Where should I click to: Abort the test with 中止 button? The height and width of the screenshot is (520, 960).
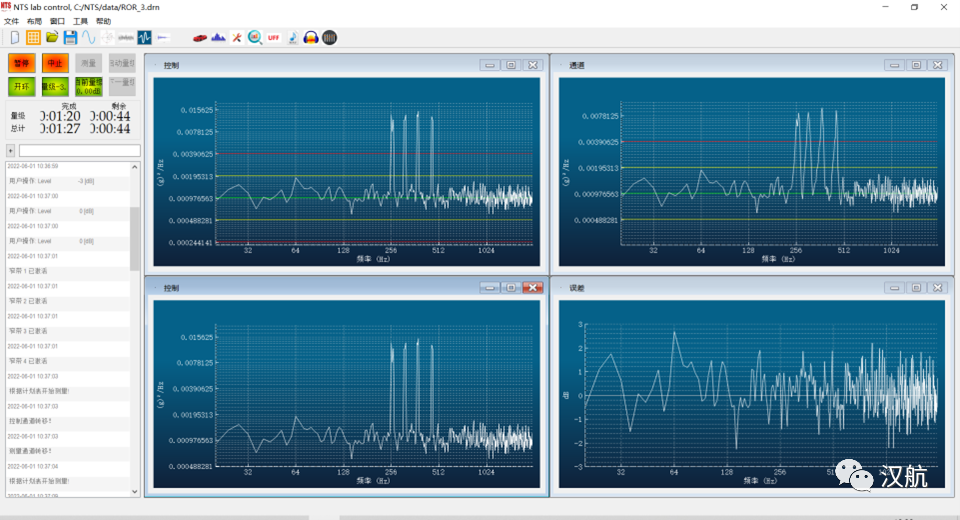coord(55,63)
